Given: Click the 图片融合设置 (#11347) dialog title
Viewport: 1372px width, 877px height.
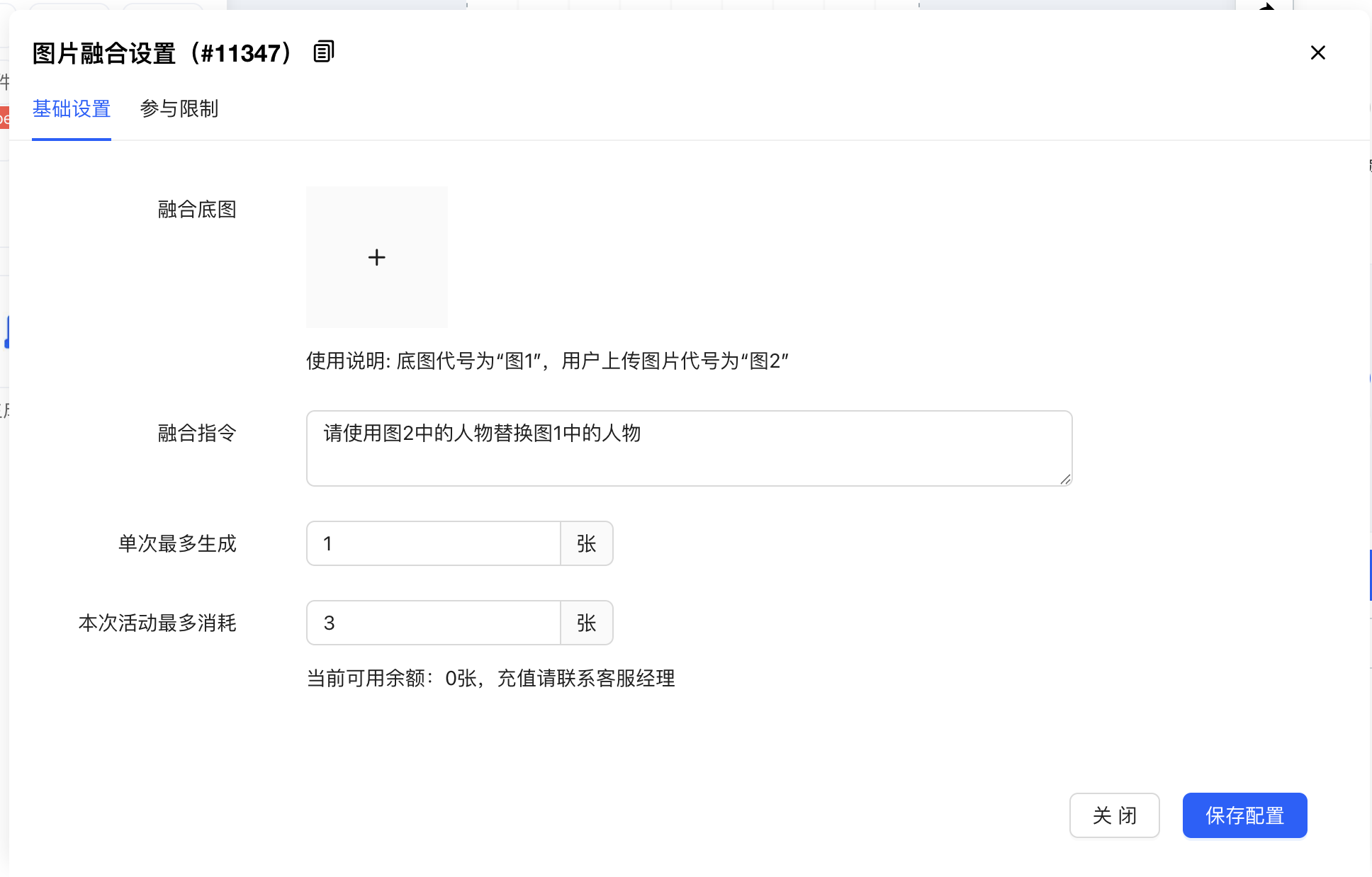Looking at the screenshot, I should click(162, 53).
